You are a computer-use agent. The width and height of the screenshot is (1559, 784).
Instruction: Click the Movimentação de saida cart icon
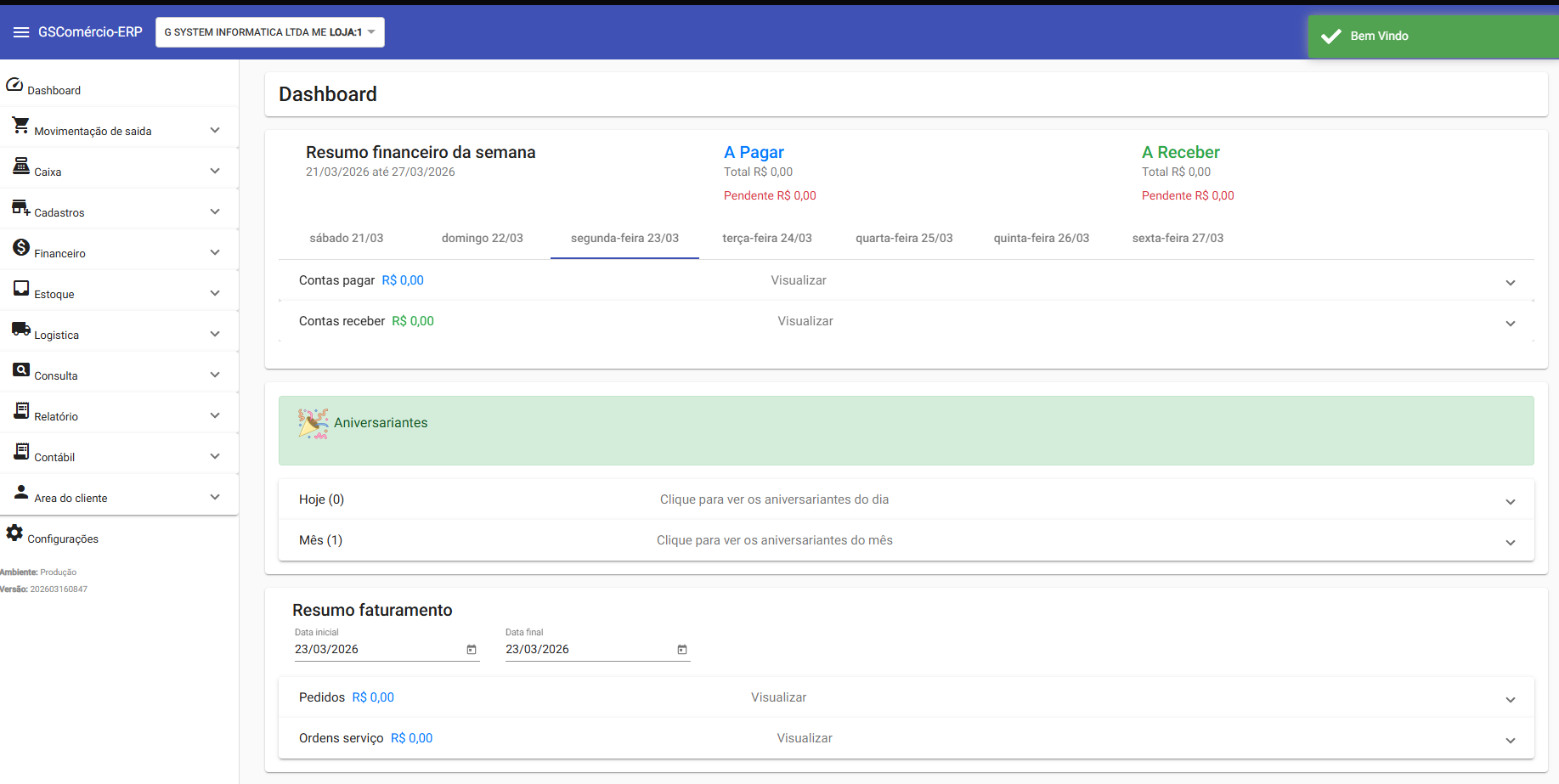pos(21,125)
